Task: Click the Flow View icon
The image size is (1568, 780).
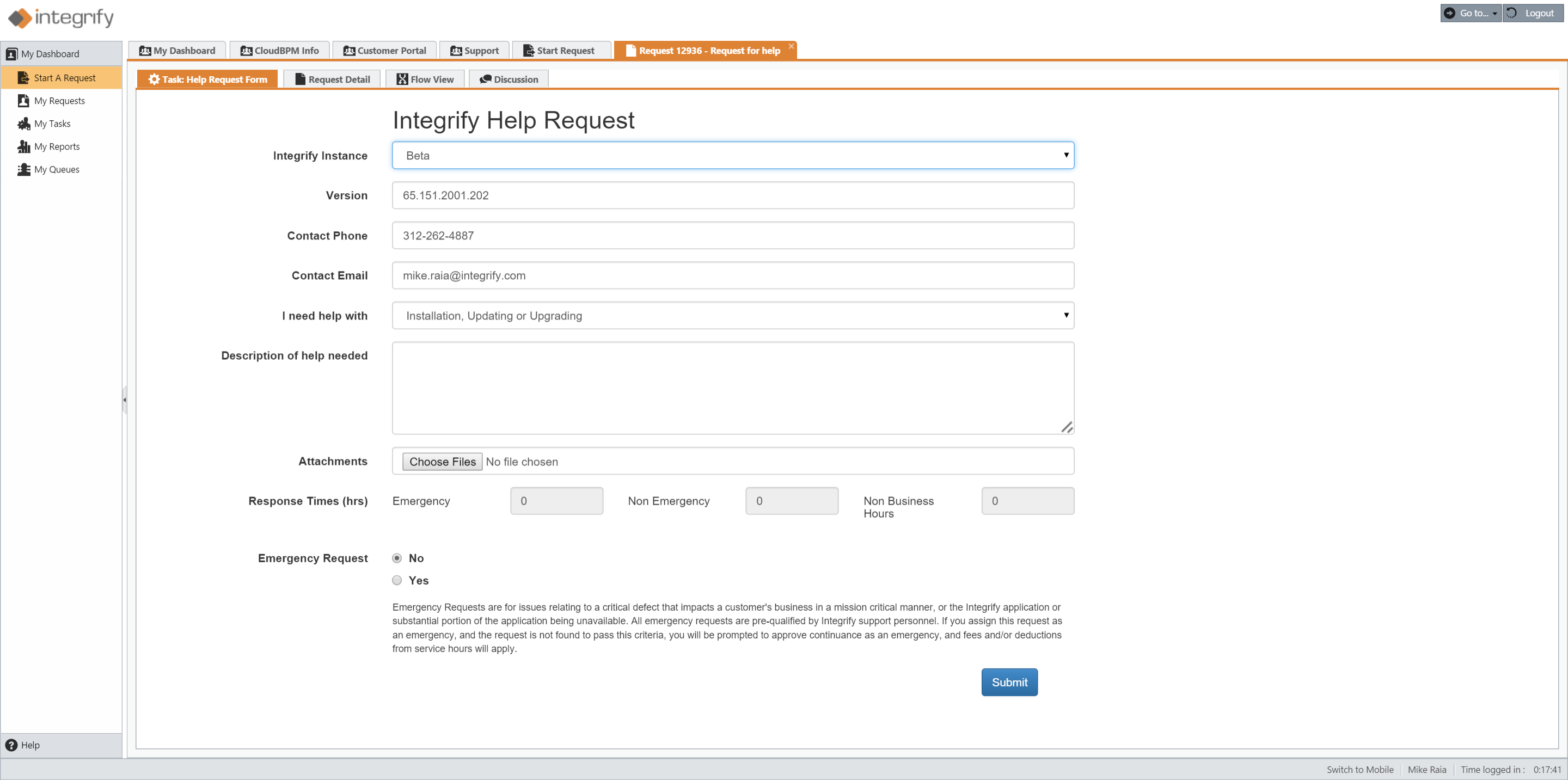Action: tap(402, 79)
